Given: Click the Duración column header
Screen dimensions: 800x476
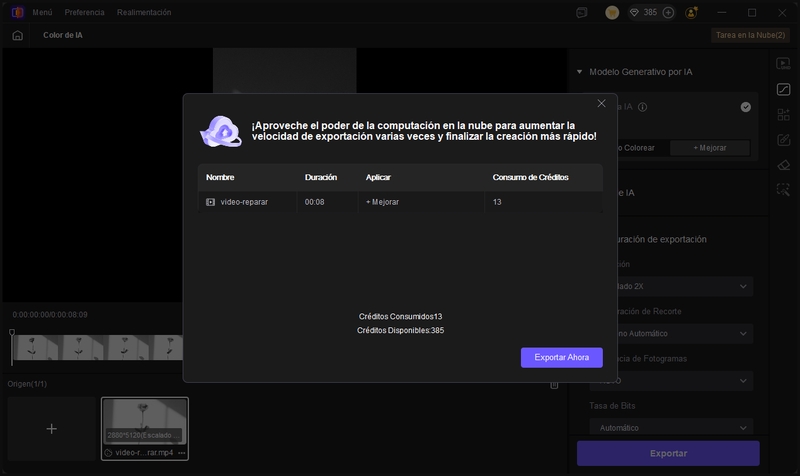Looking at the screenshot, I should [321, 177].
